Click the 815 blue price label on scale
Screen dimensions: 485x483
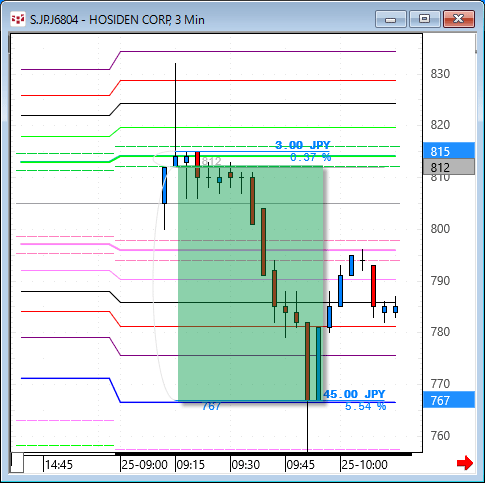(x=449, y=151)
